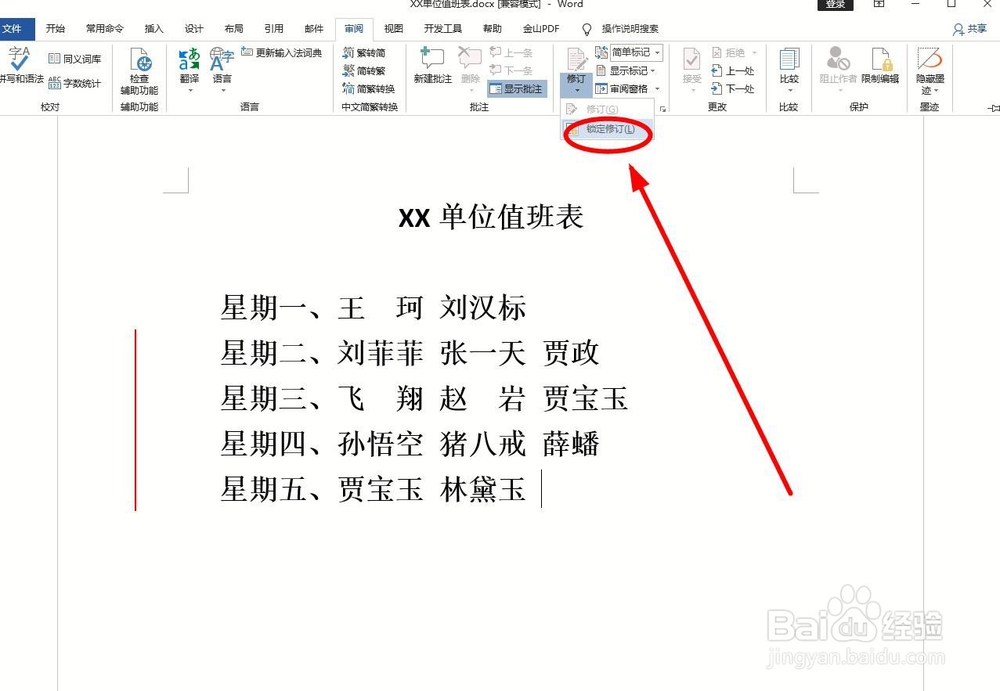Click the 星期一 line in document
This screenshot has width=1000, height=691.
click(x=374, y=308)
